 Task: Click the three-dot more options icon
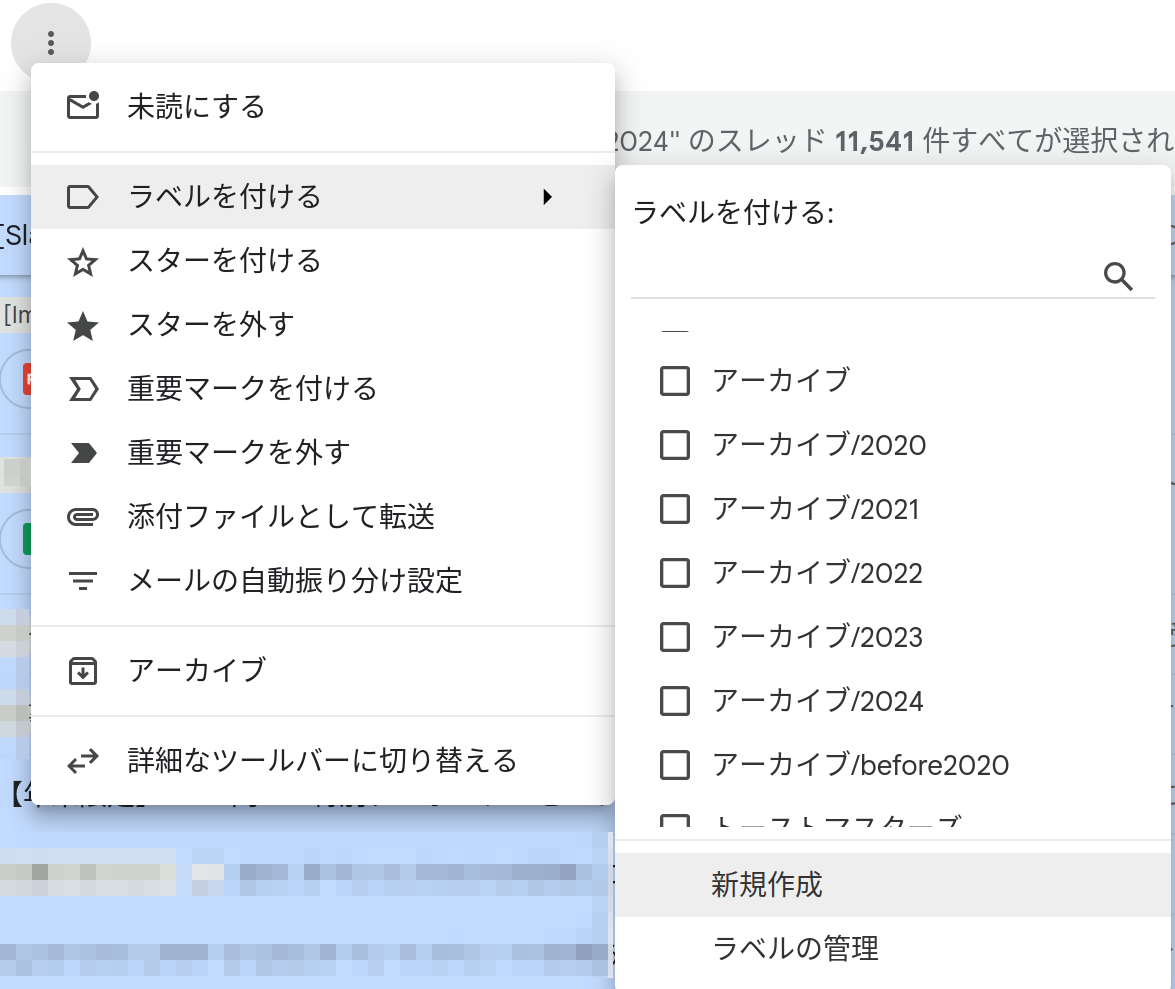click(x=51, y=43)
